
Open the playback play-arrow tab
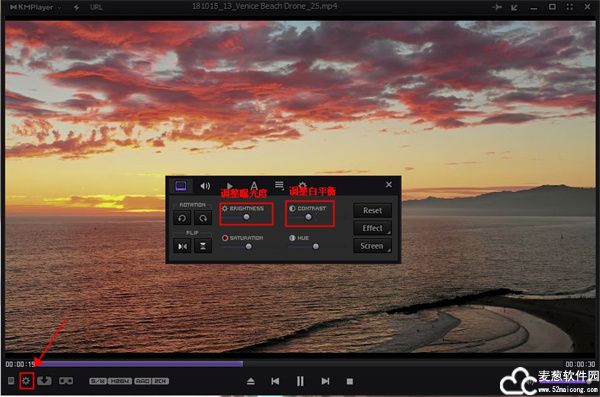(230, 186)
